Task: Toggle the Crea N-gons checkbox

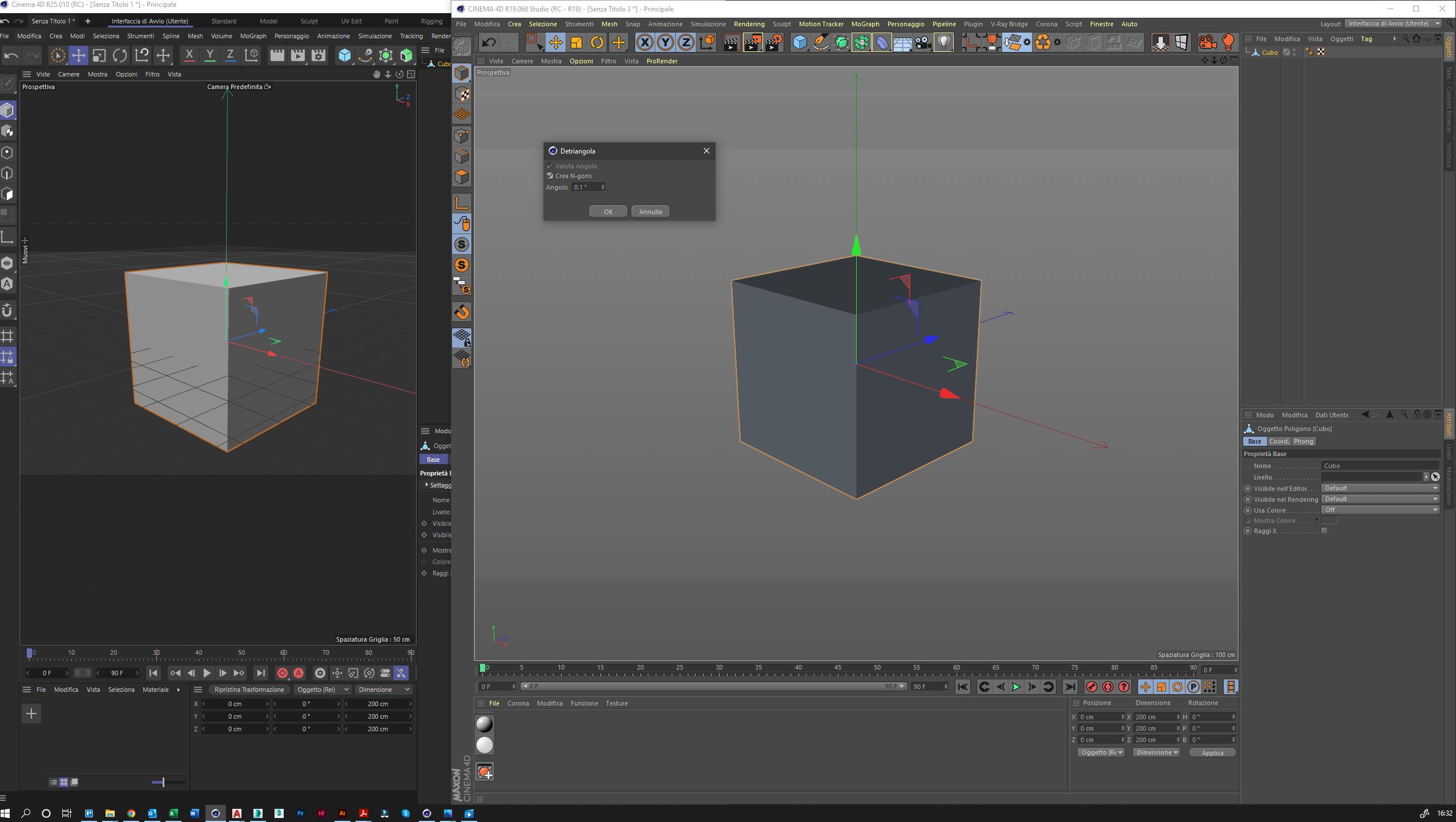Action: (x=550, y=176)
